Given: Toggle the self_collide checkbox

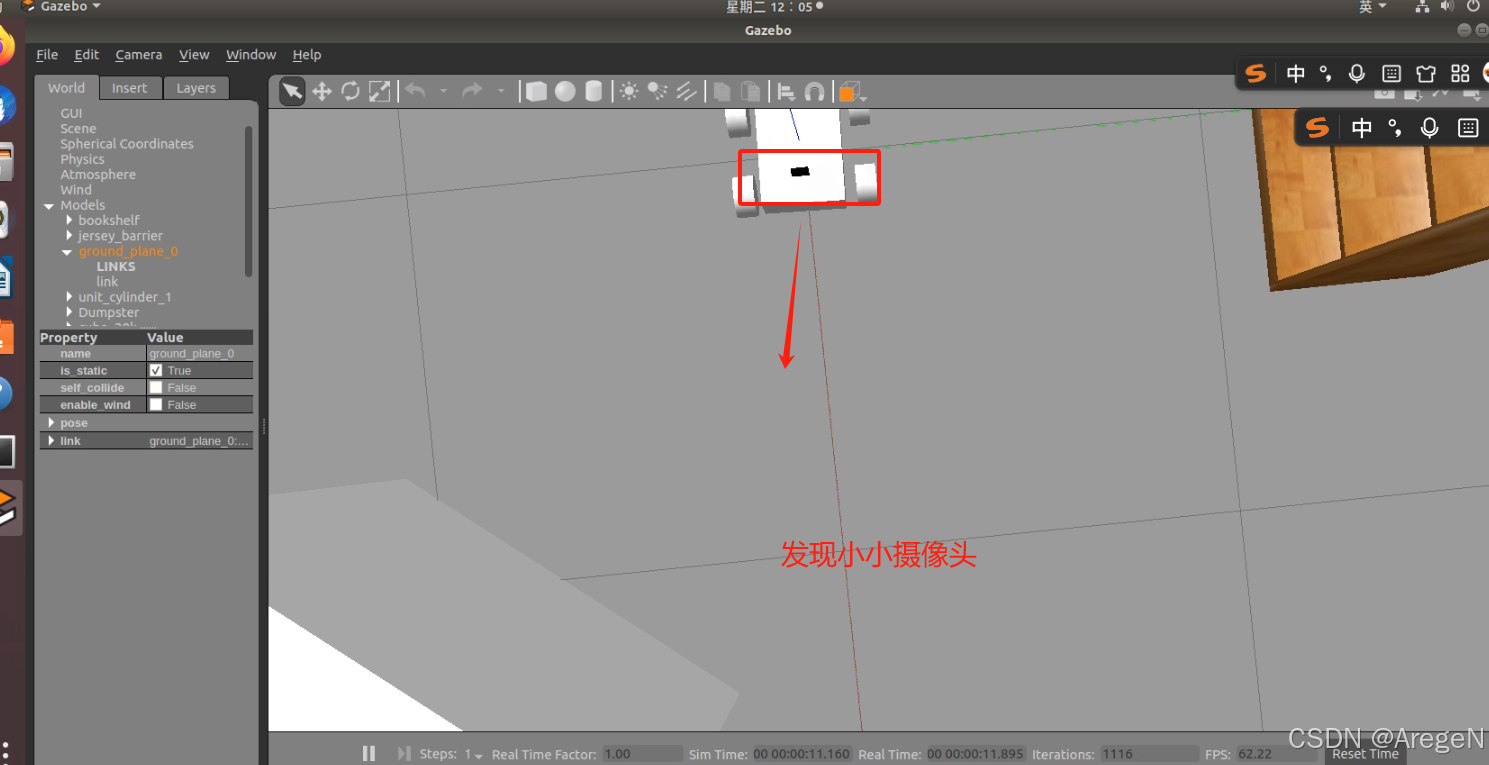Looking at the screenshot, I should (x=156, y=387).
